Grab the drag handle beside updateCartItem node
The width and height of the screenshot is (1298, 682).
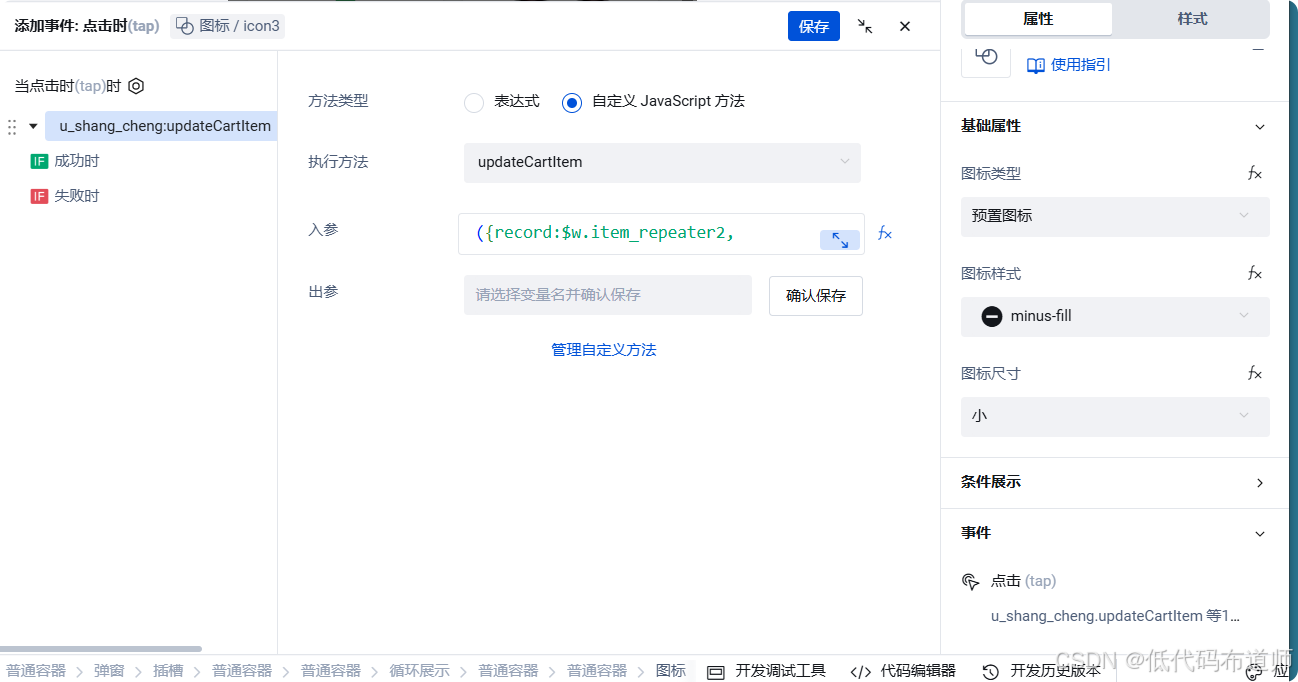[x=12, y=127]
